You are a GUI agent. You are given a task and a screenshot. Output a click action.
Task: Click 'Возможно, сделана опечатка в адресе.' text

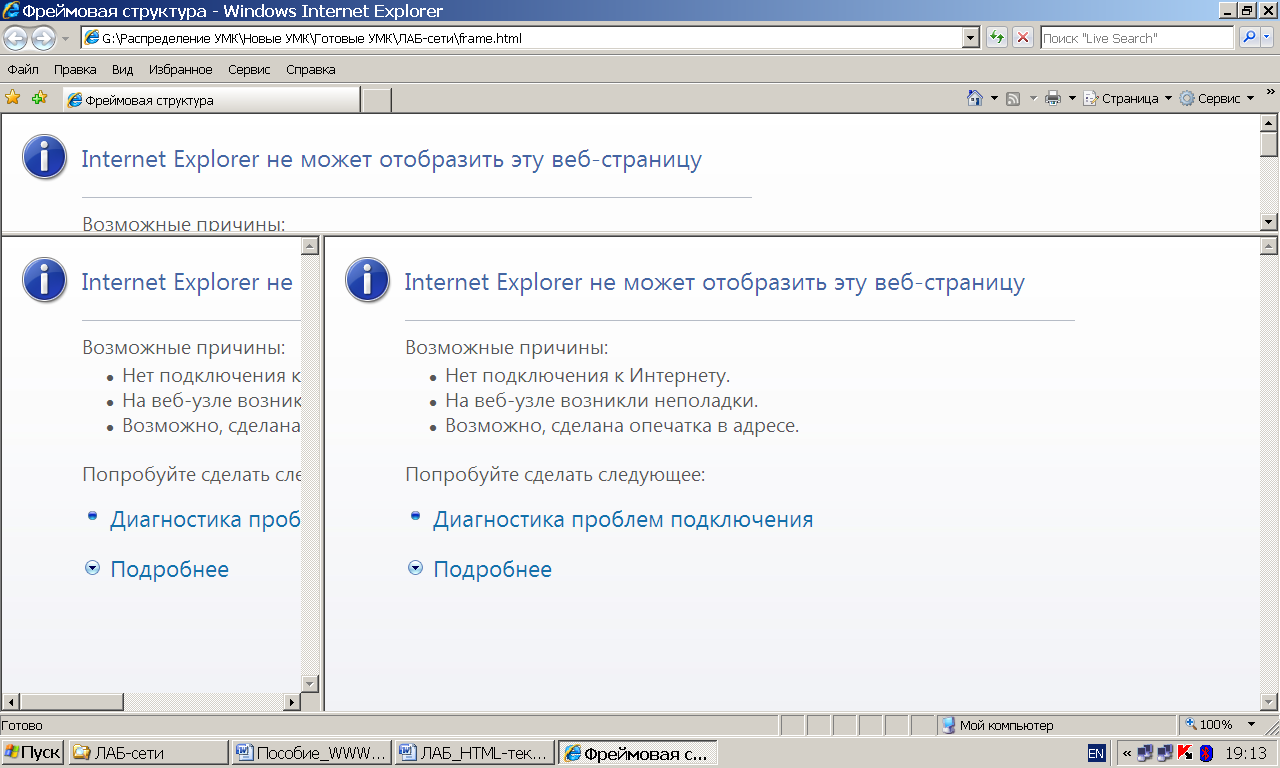coord(622,426)
